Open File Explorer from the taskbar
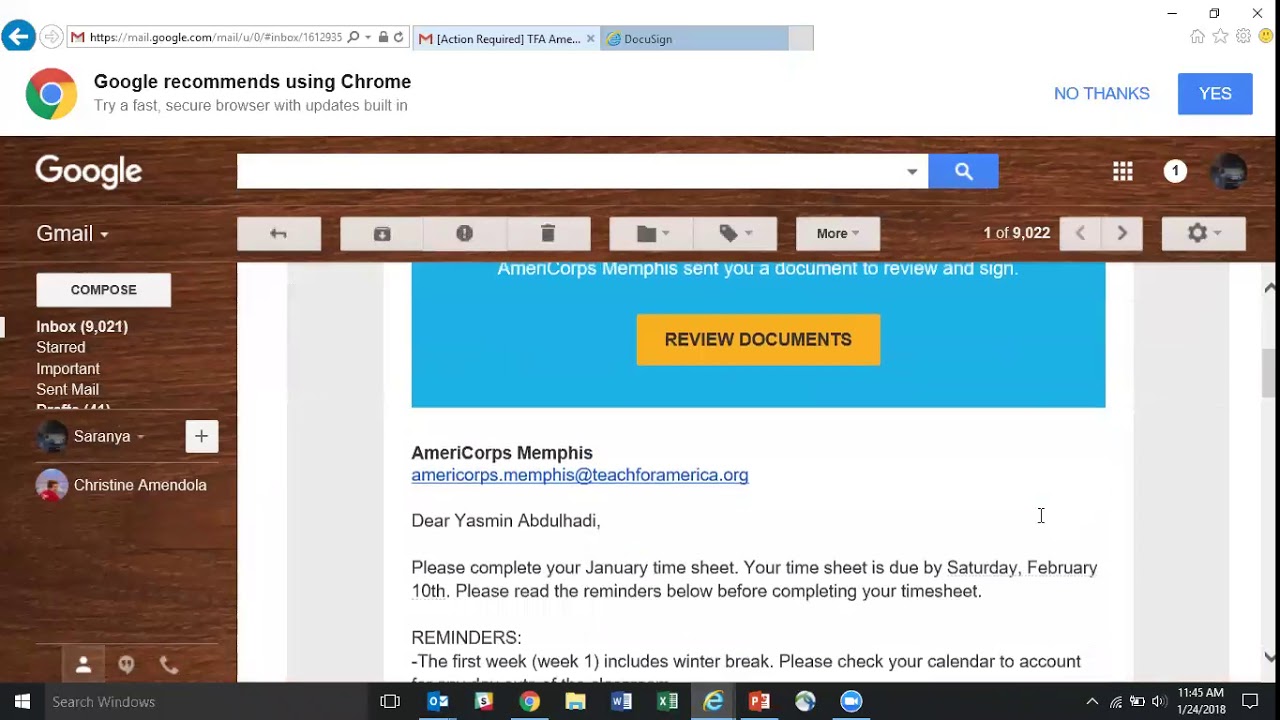Image resolution: width=1280 pixels, height=720 pixels. pos(576,702)
